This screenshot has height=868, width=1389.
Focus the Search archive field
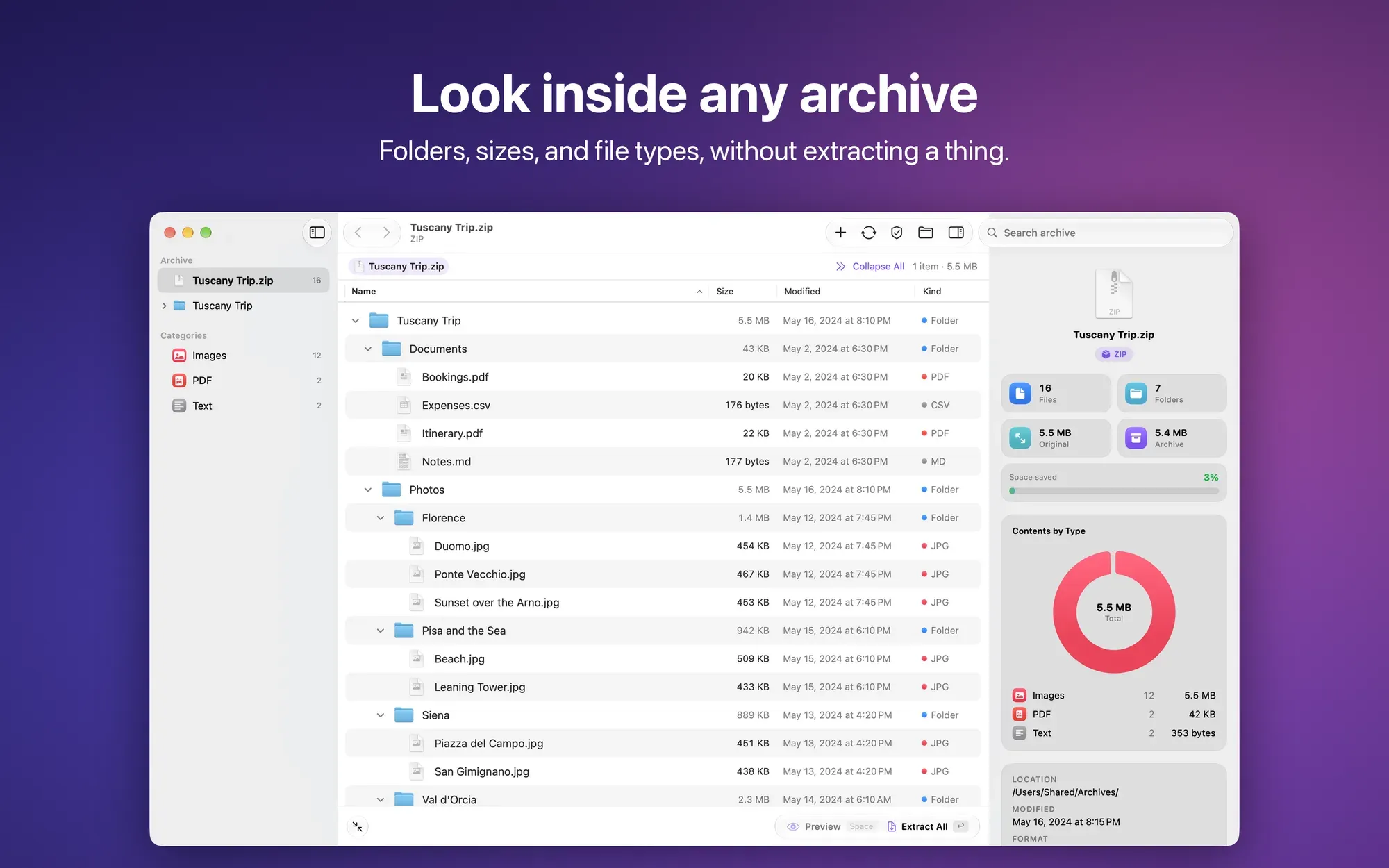click(x=1106, y=233)
